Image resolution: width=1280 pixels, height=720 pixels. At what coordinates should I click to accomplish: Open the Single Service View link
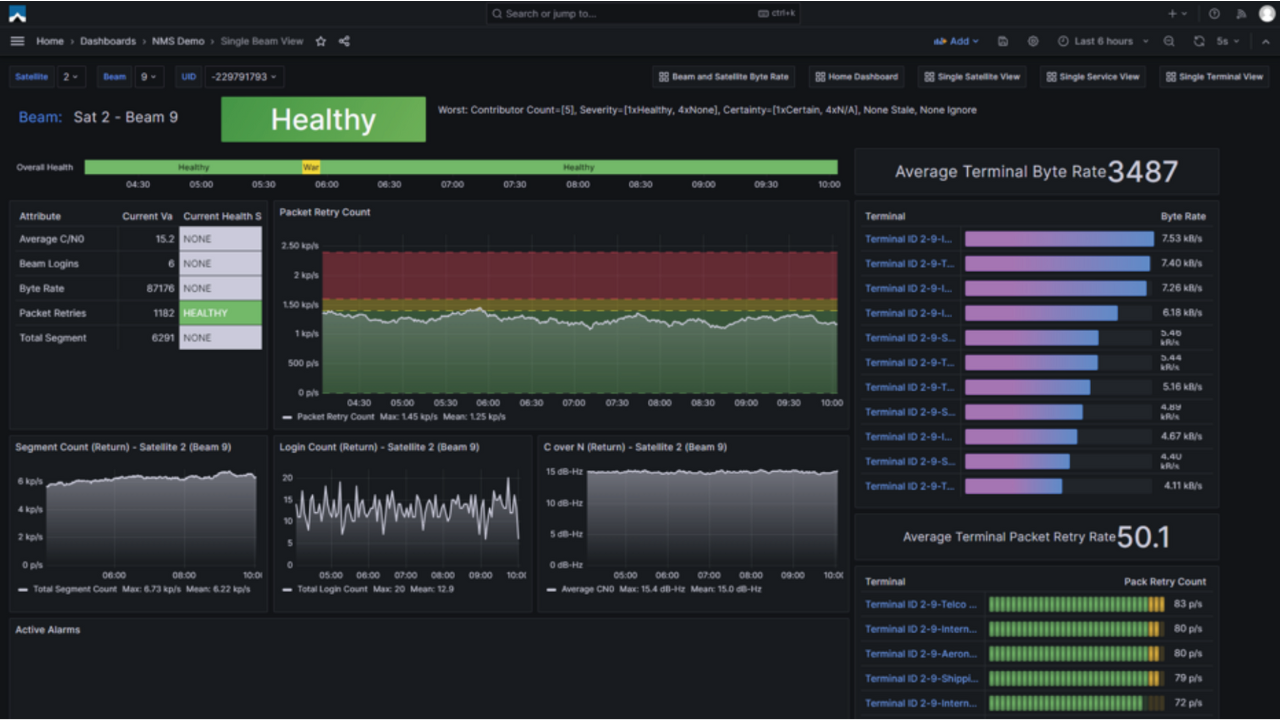click(1092, 77)
